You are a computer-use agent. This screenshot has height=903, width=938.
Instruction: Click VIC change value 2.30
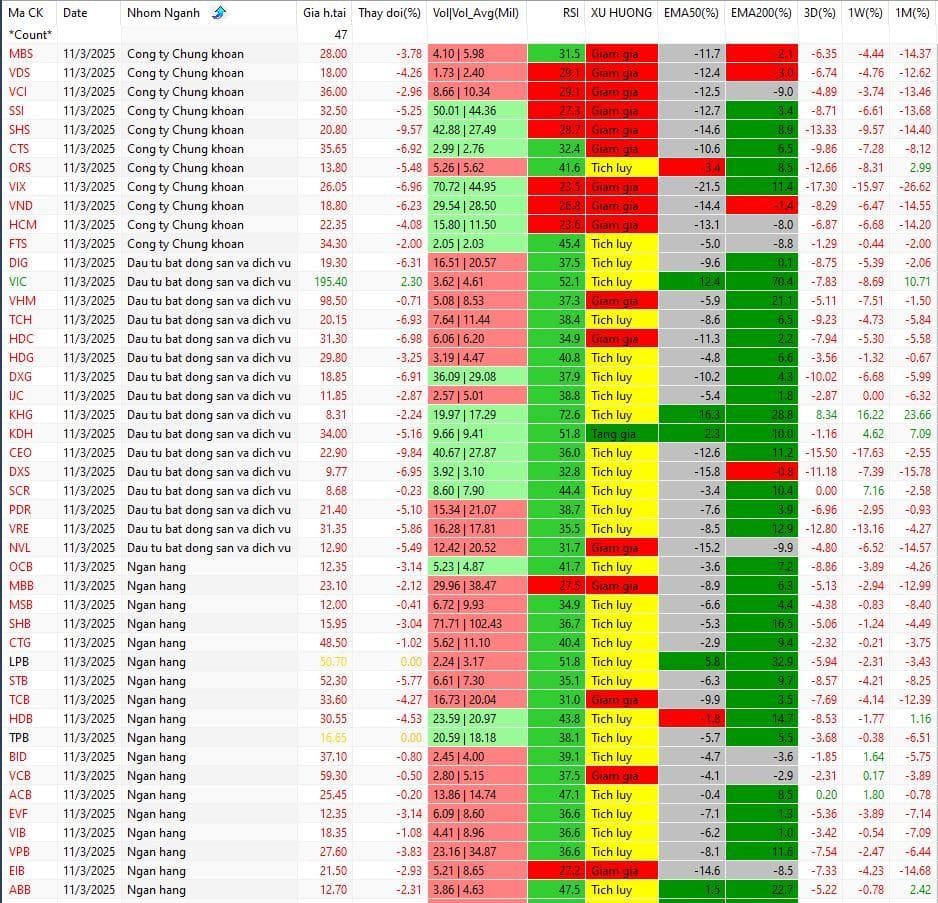tap(411, 282)
